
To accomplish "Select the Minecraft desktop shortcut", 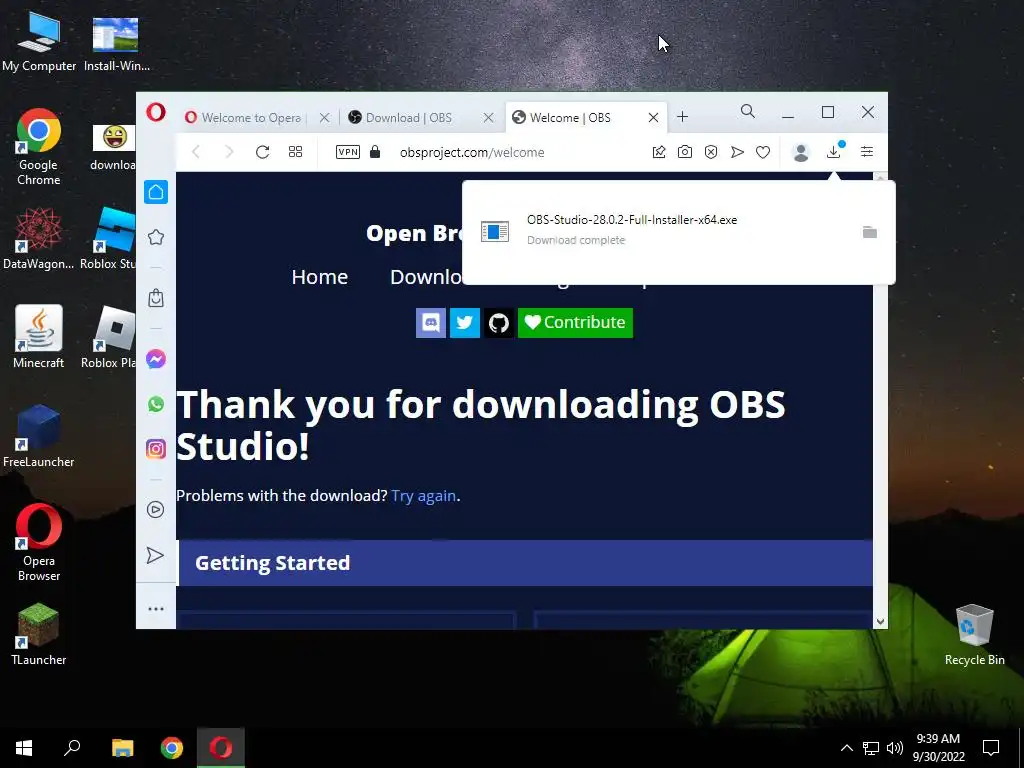I will tap(39, 337).
